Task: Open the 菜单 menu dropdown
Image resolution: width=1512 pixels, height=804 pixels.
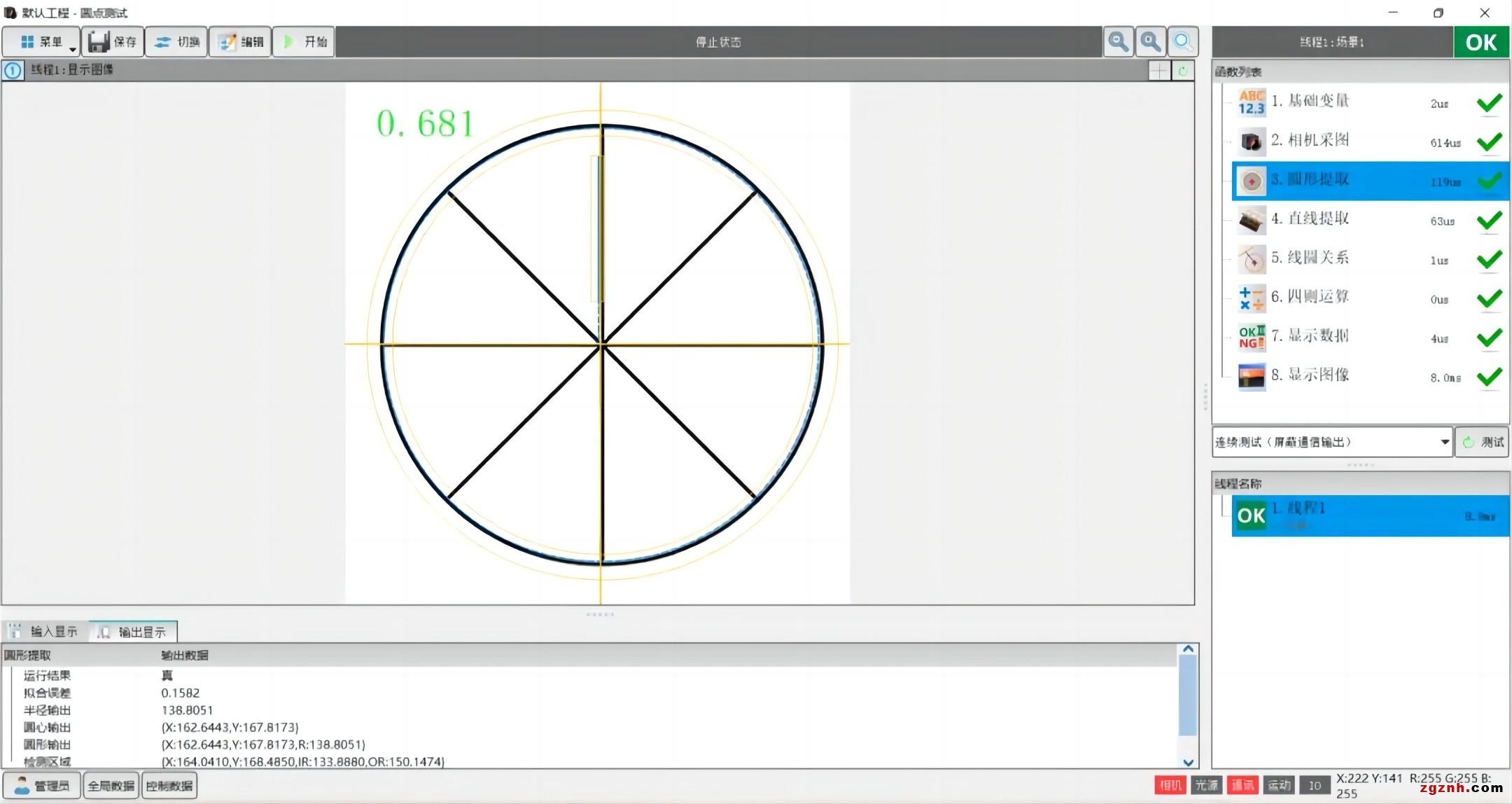Action: click(41, 42)
